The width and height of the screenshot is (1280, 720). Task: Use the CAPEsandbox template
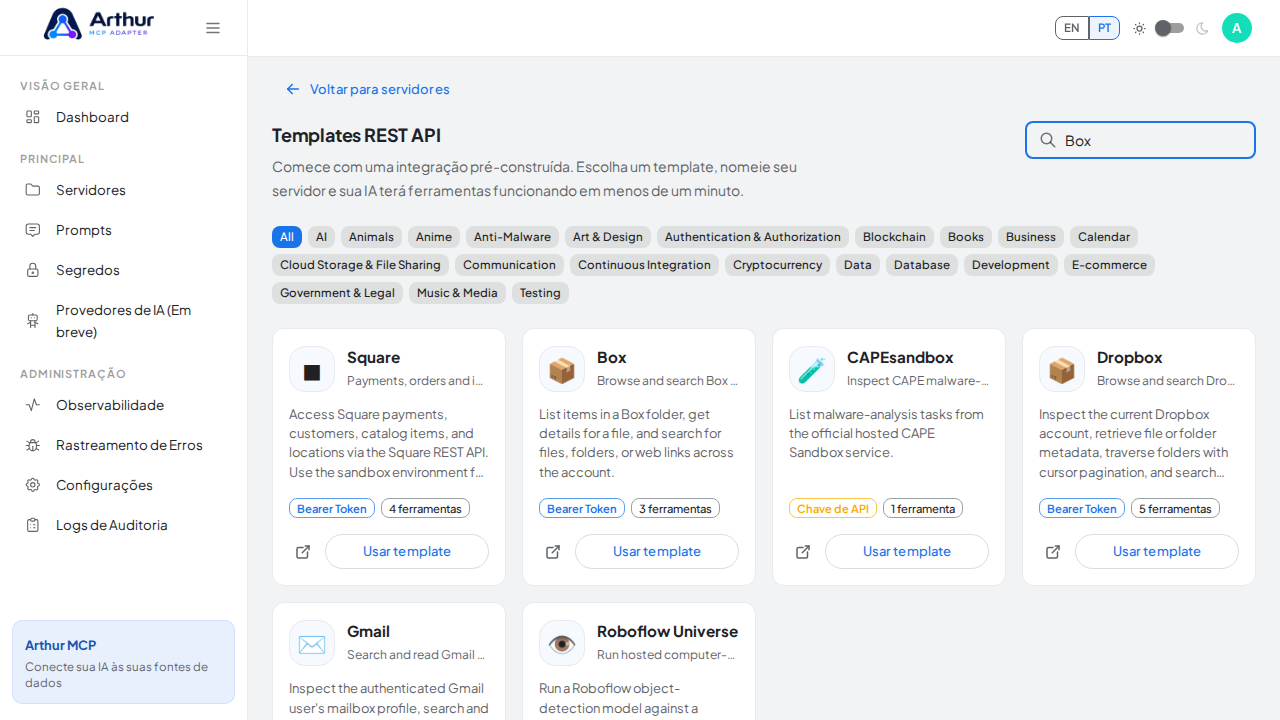coord(907,552)
